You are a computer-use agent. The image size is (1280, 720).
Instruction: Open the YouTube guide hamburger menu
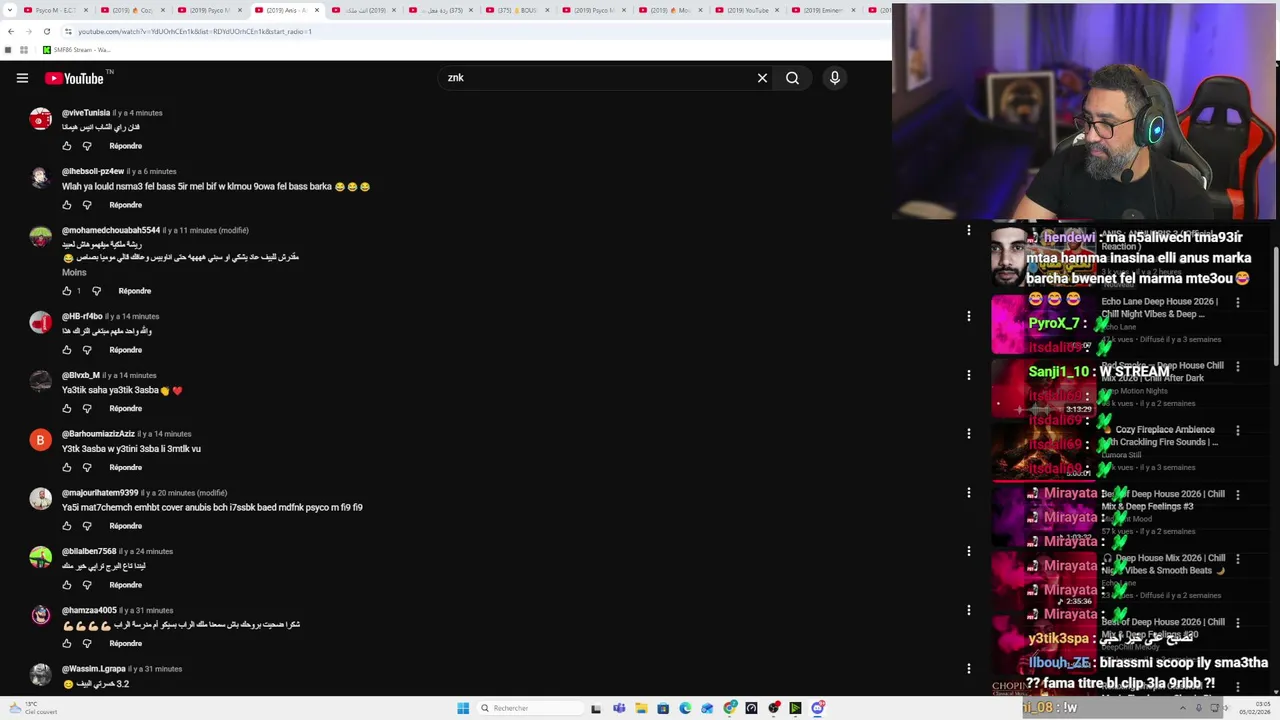pos(22,78)
